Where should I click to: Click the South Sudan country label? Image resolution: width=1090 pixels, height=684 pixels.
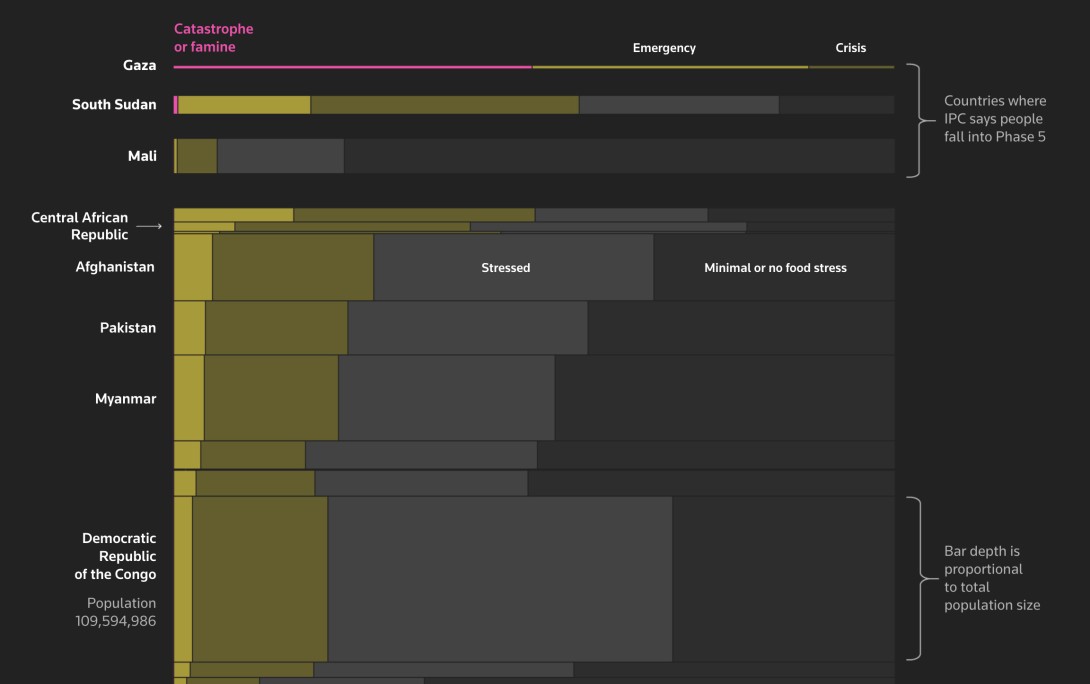coord(114,104)
